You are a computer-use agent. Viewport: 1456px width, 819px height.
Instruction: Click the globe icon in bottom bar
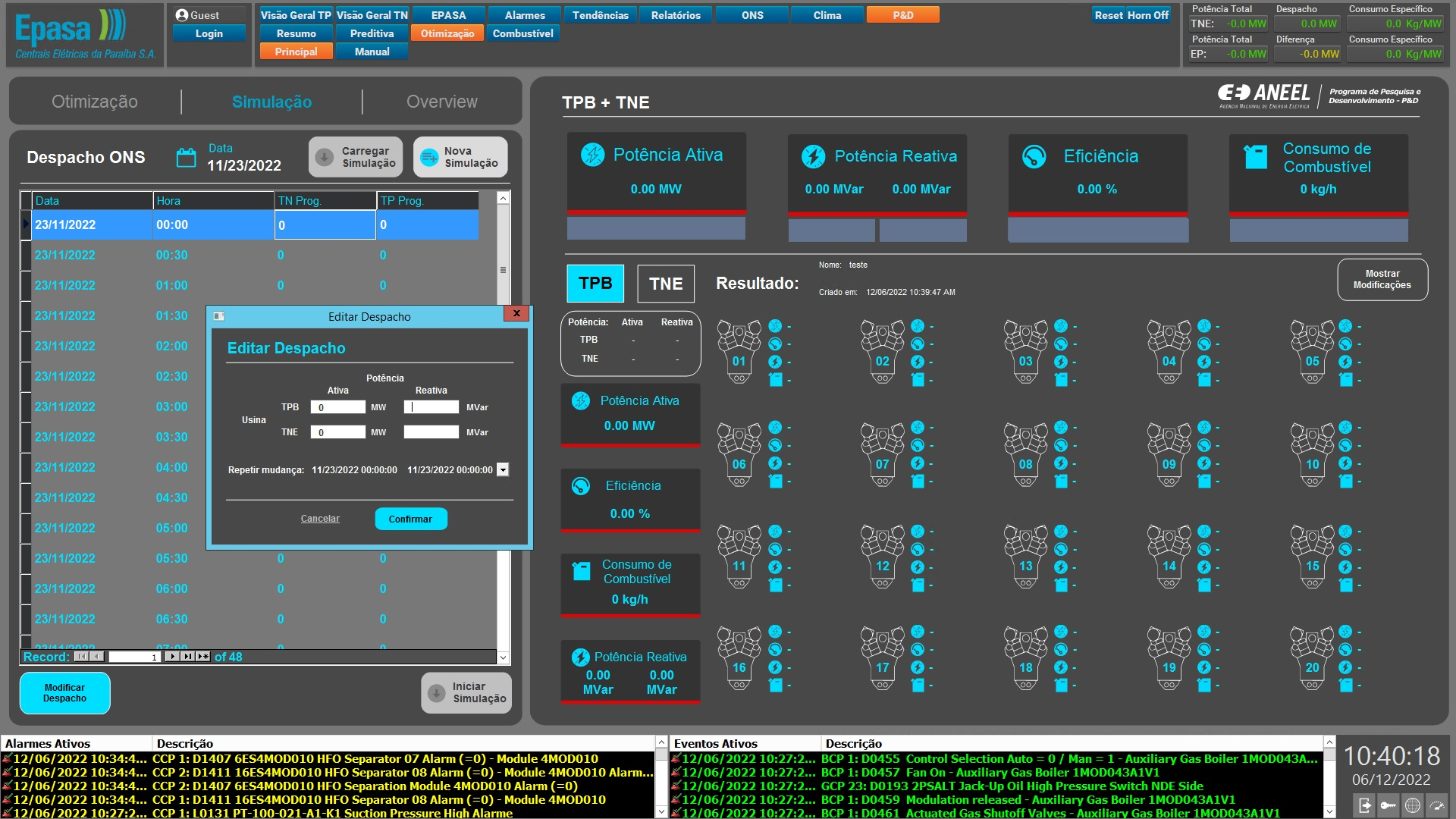point(1413,805)
